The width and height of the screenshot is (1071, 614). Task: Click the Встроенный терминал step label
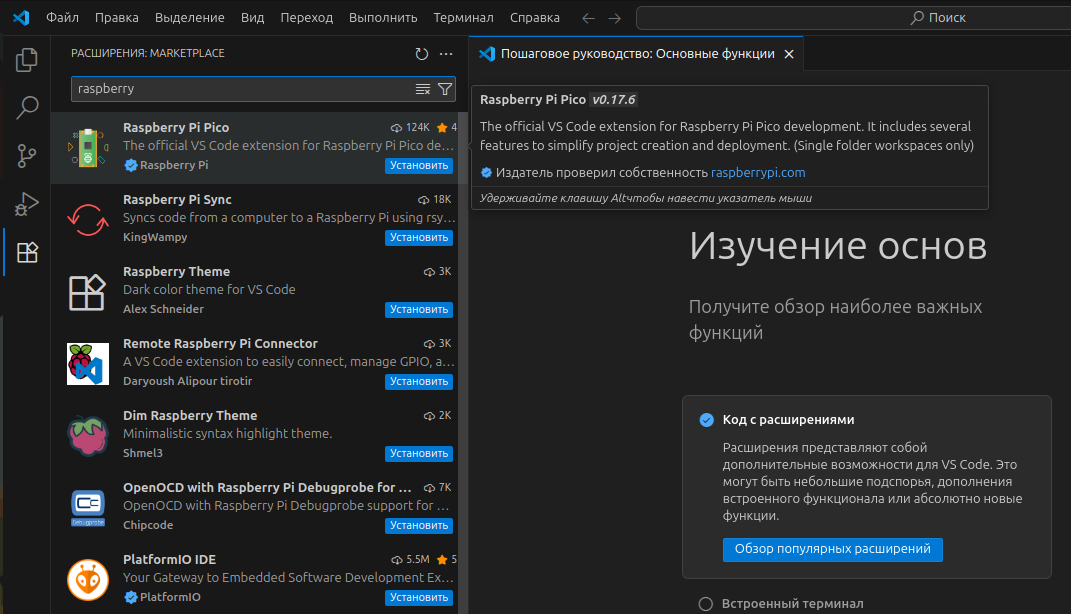click(792, 604)
